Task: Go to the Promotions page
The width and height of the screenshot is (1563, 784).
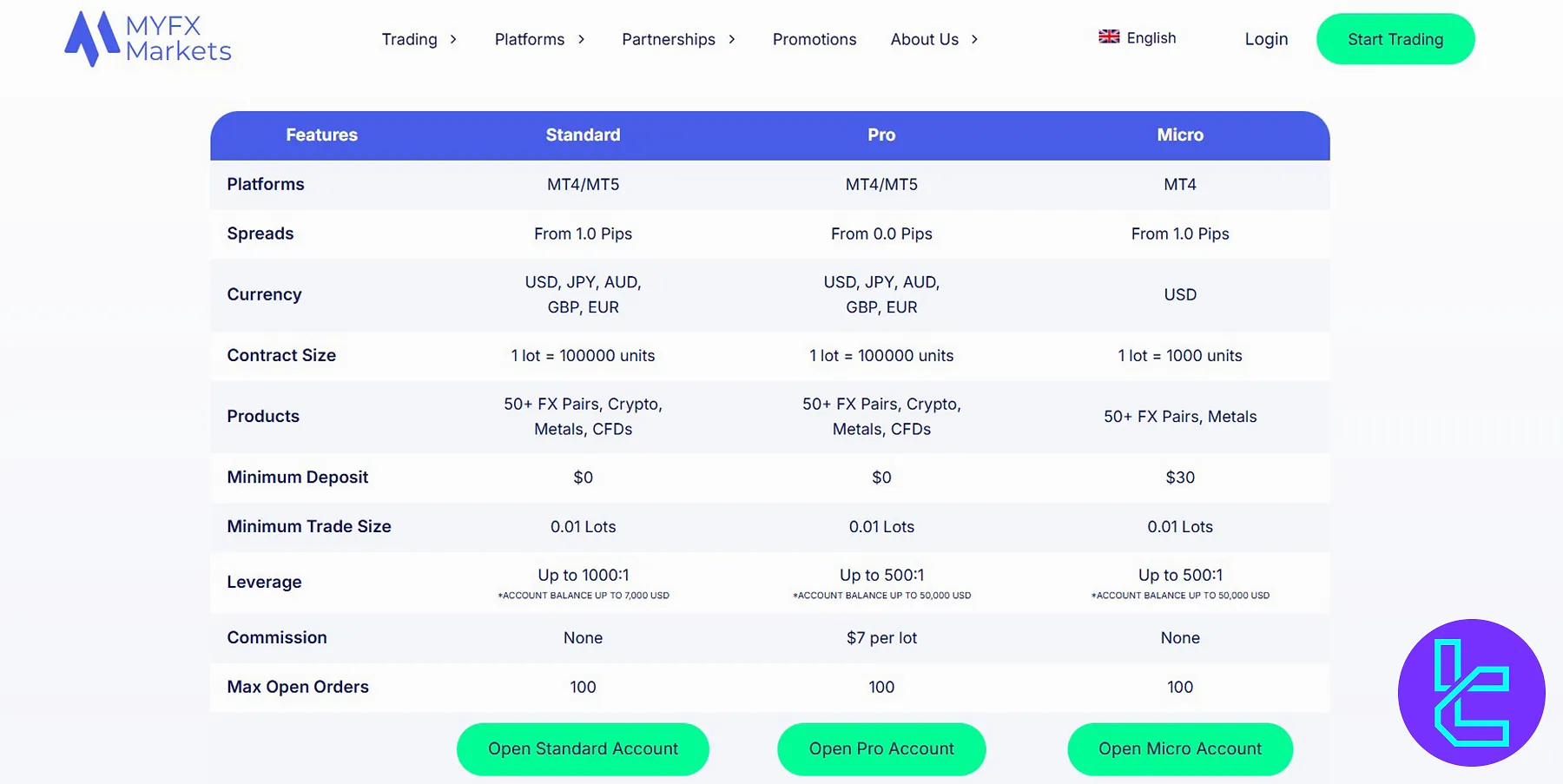Action: [814, 39]
